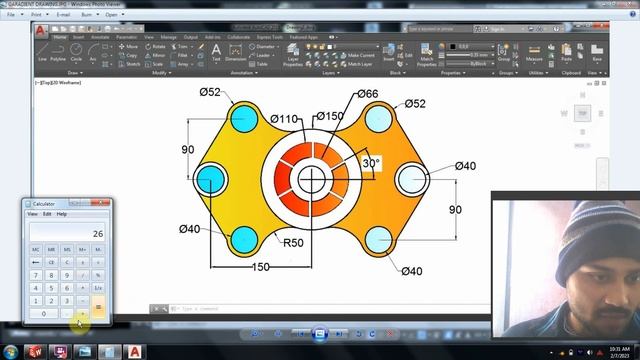Image resolution: width=640 pixels, height=360 pixels.
Task: Open Photo Viewer File menu
Action: 14,14
